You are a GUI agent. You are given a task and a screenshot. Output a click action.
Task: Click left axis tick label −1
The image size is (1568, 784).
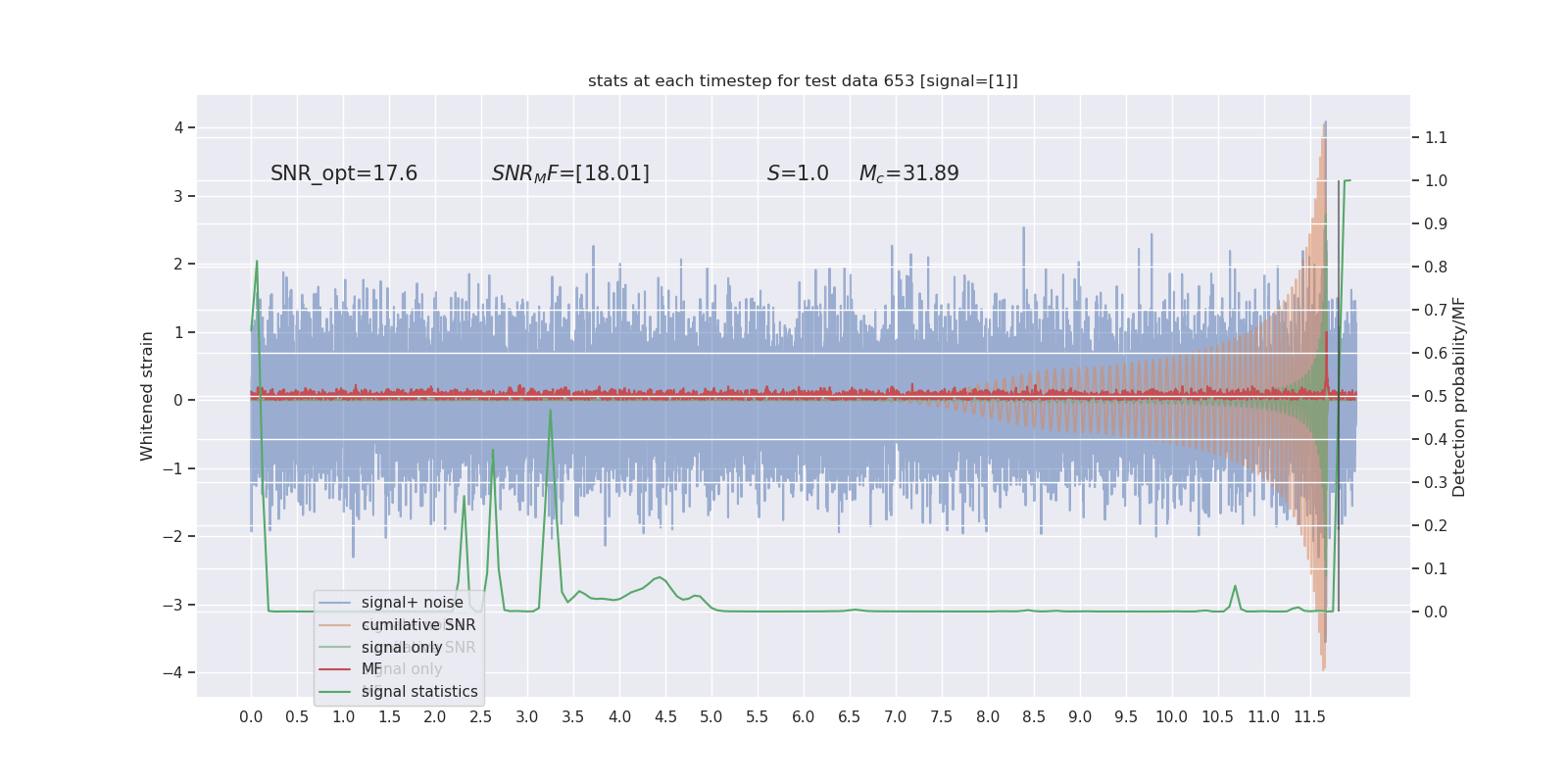[173, 468]
